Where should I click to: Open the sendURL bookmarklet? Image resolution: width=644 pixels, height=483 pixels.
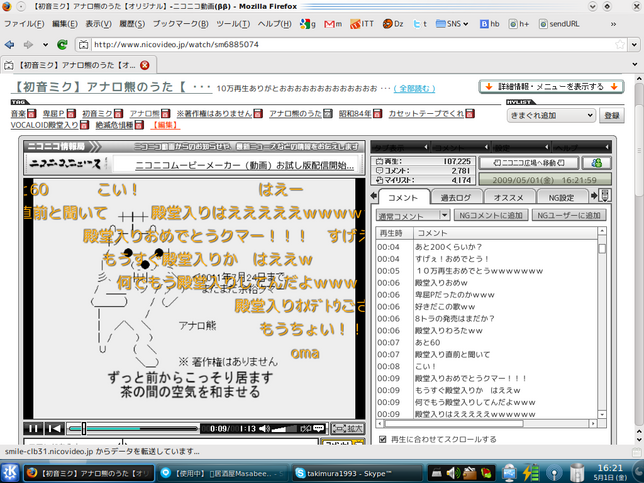click(x=559, y=24)
